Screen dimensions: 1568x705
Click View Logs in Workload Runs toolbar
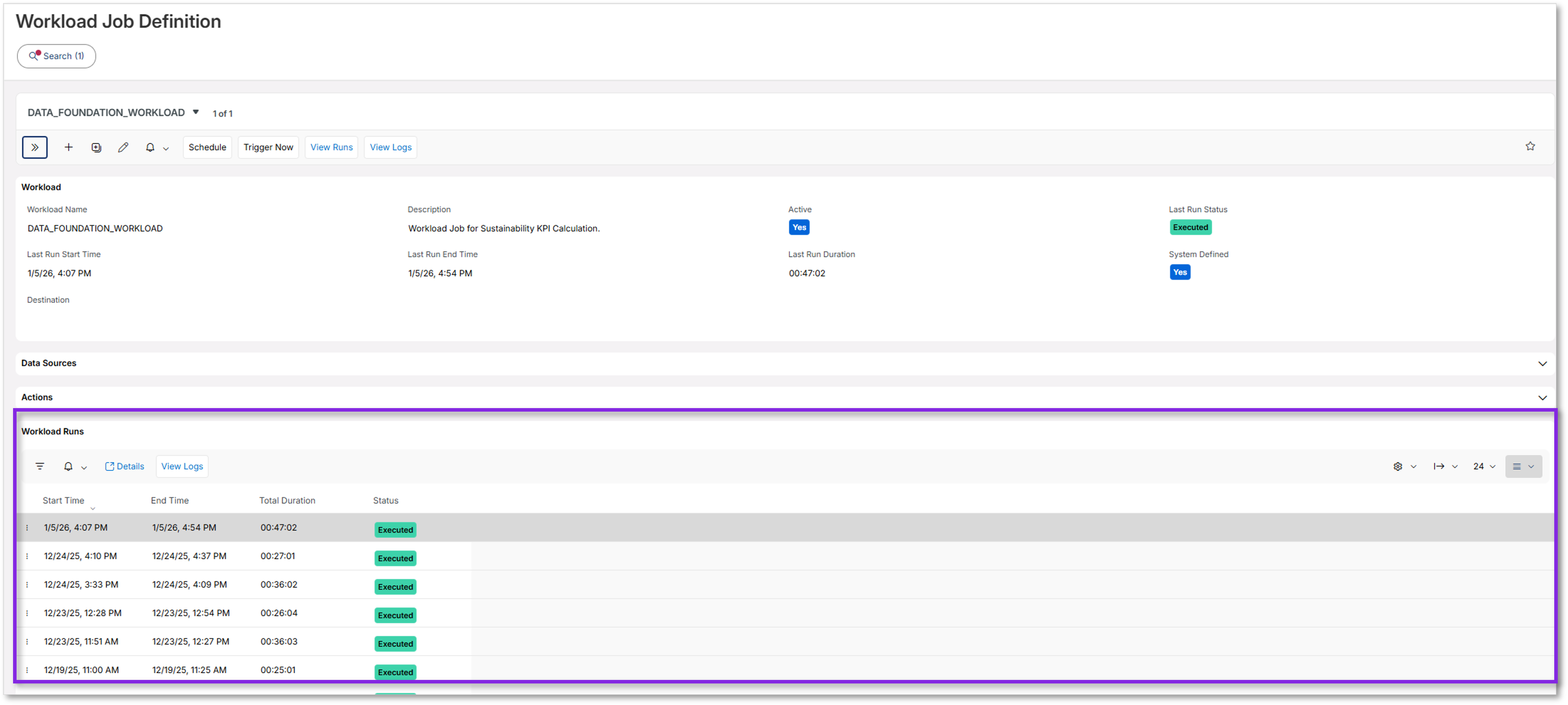click(x=182, y=466)
